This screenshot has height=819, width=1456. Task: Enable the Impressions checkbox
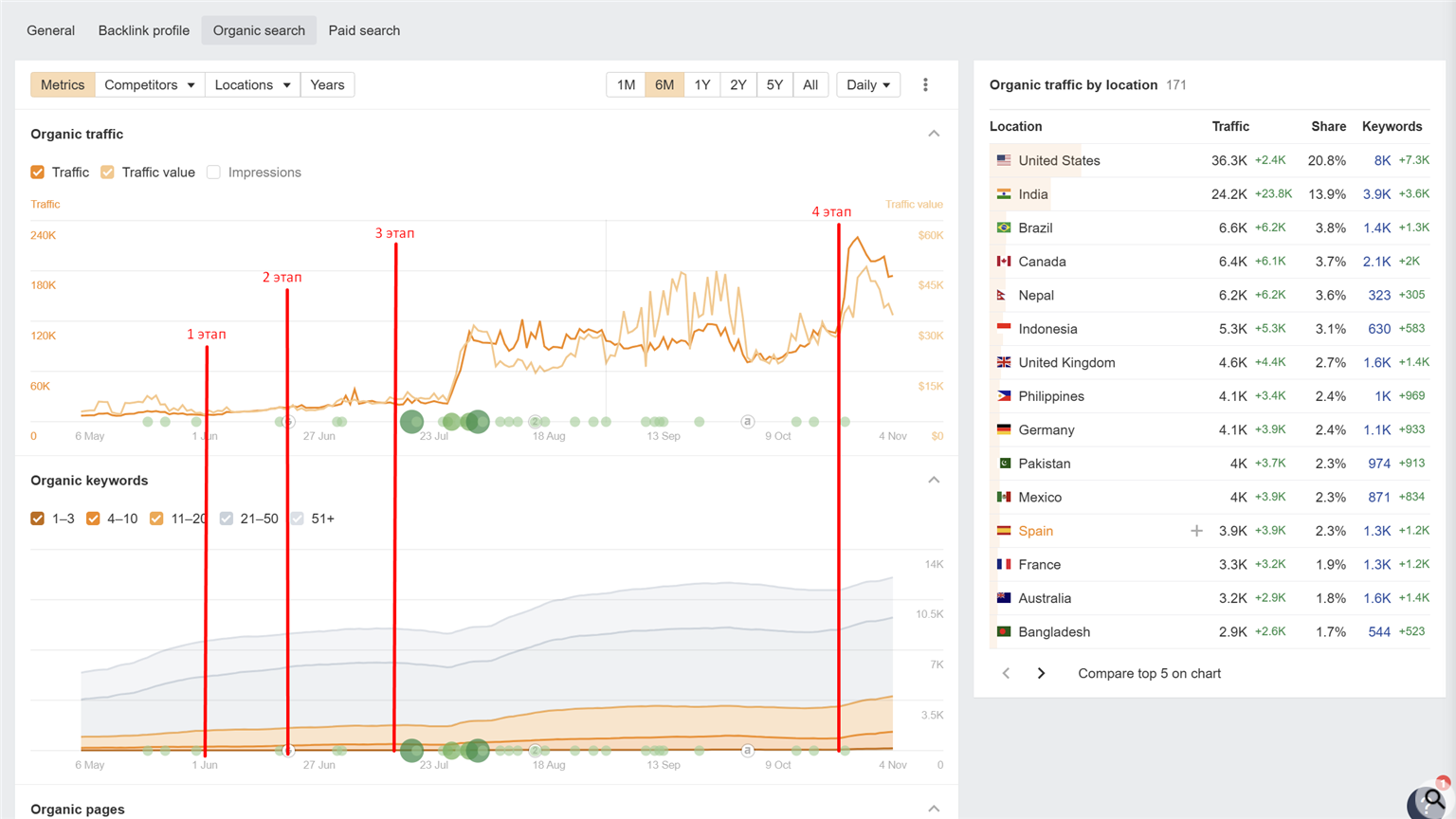pyautogui.click(x=213, y=173)
